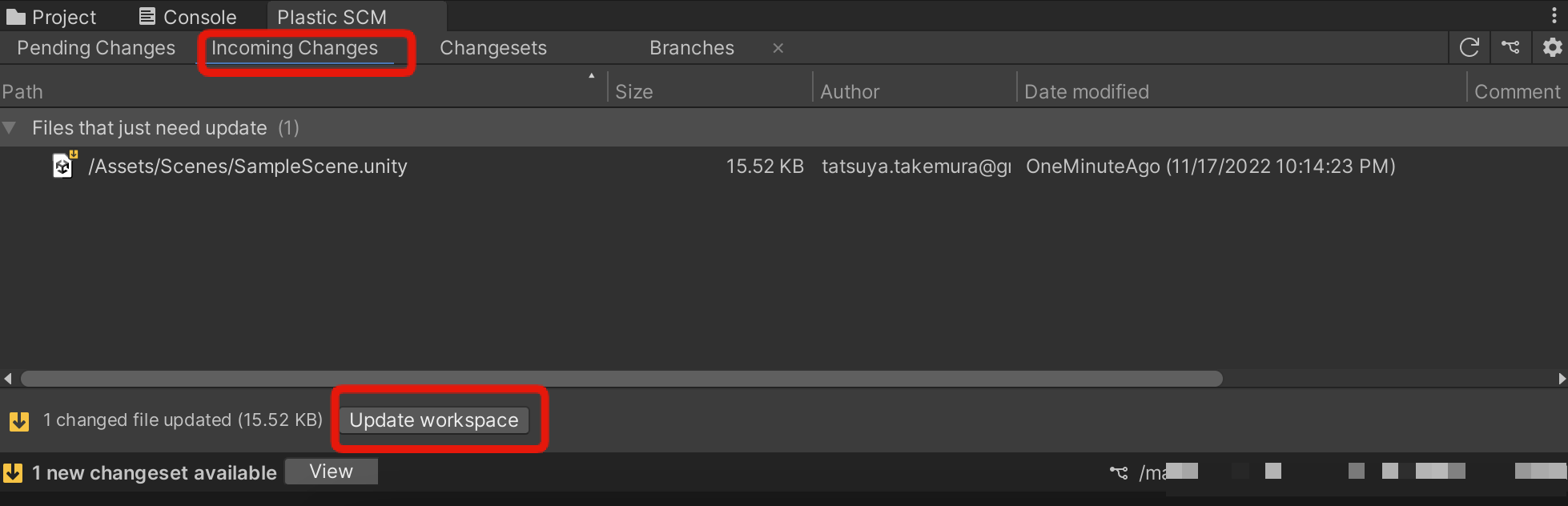1568x506 pixels.
Task: Open the Branches tab
Action: pos(691,47)
